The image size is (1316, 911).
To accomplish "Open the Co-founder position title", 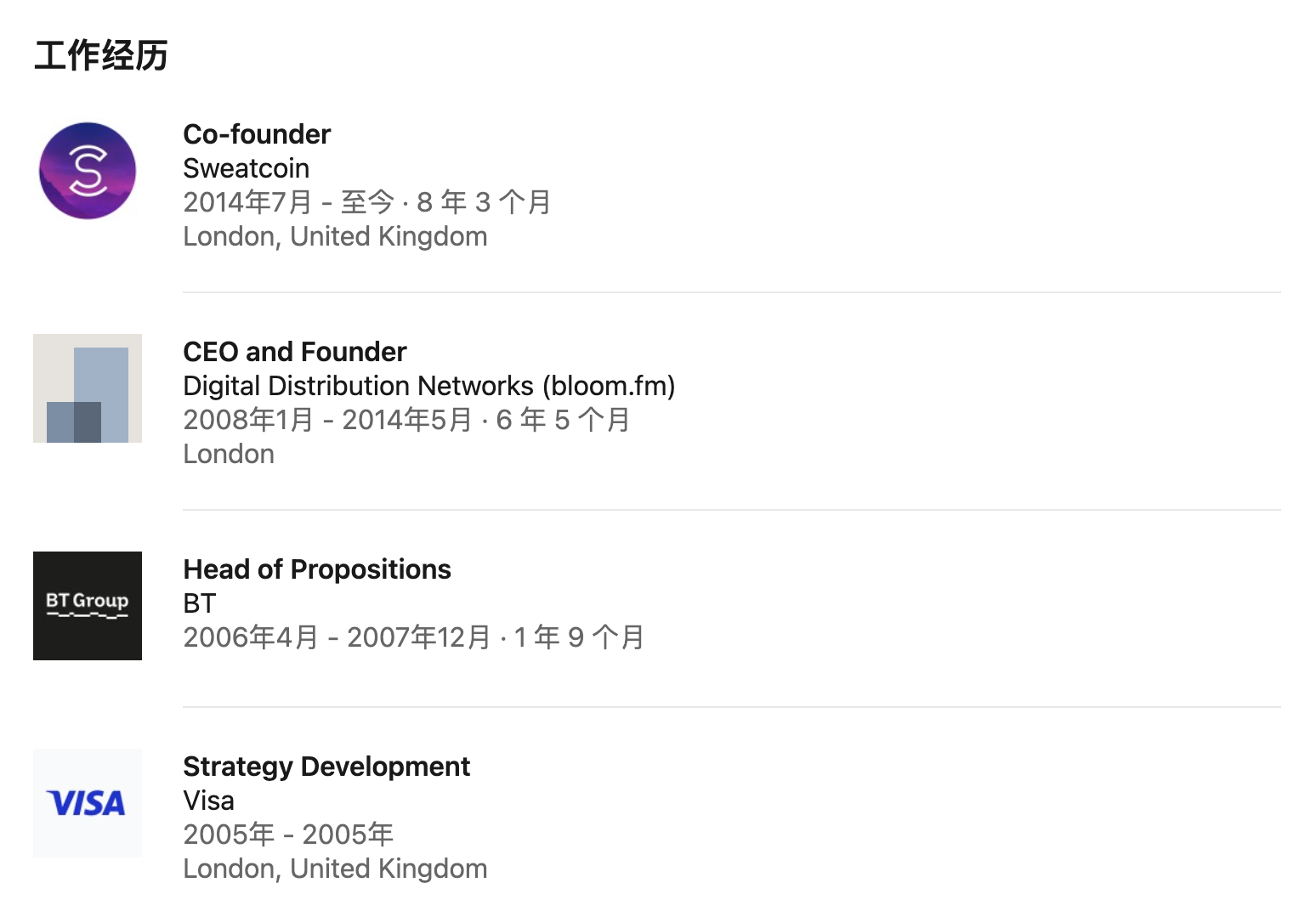I will [257, 134].
